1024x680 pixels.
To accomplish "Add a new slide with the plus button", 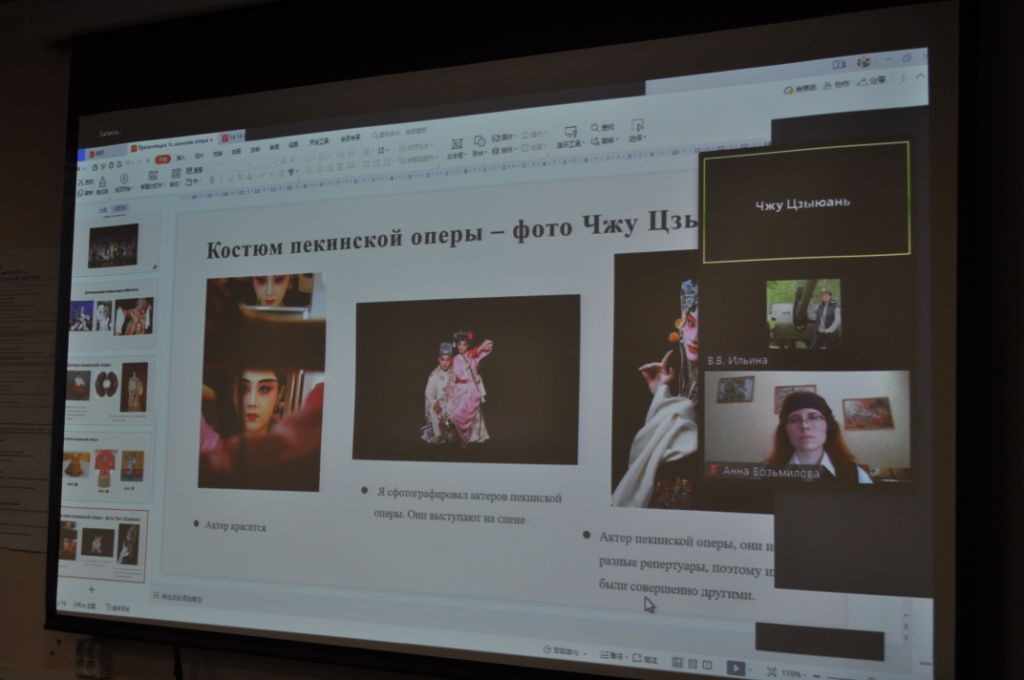I will [x=91, y=589].
